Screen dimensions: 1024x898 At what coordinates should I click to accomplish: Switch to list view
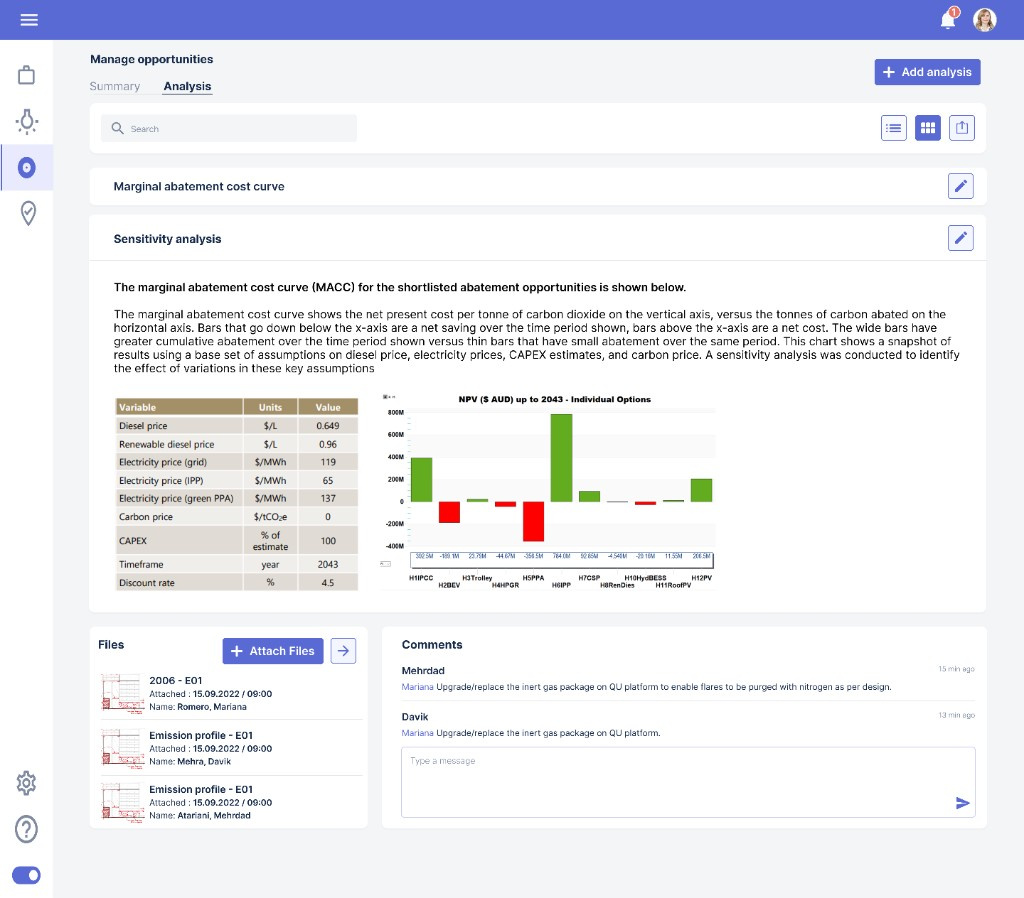893,128
